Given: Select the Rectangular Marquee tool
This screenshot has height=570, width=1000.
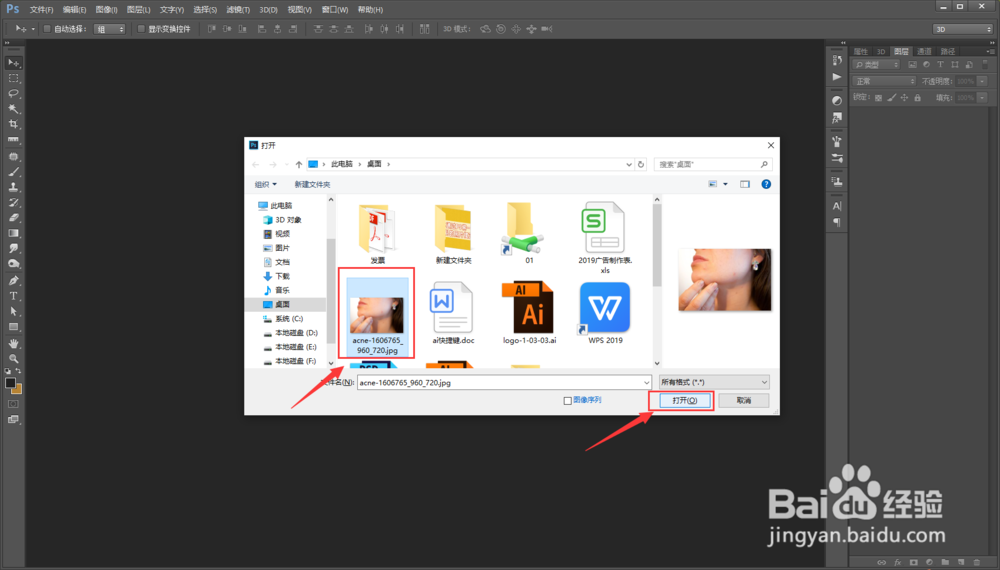Looking at the screenshot, I should [13, 78].
